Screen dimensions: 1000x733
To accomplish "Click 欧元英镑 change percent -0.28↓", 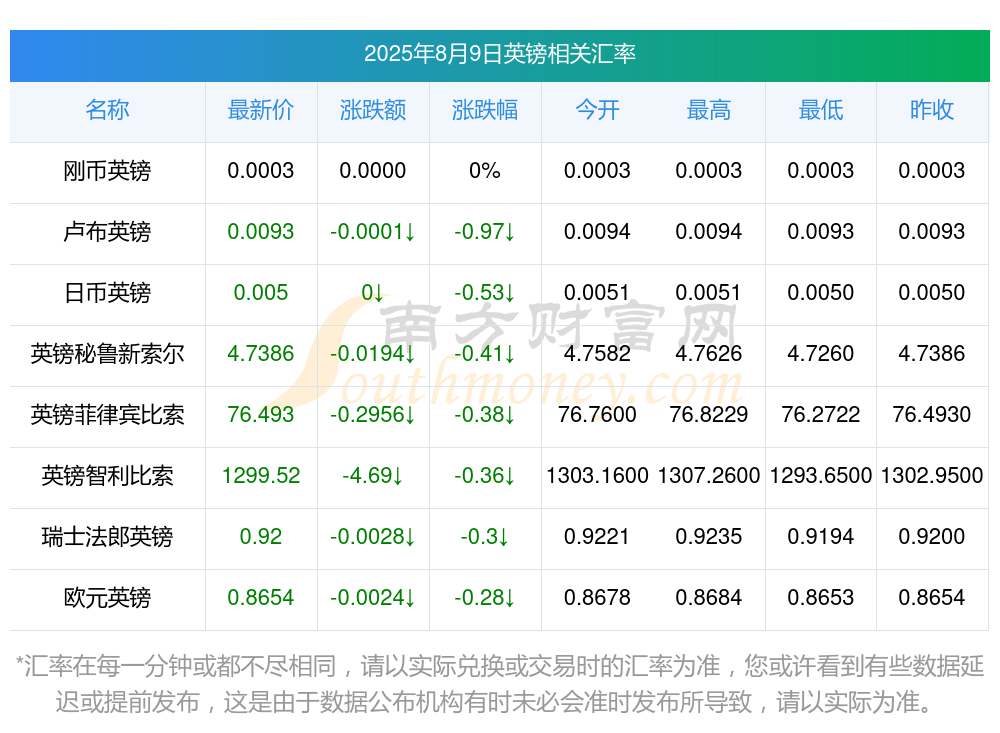I will tap(485, 598).
